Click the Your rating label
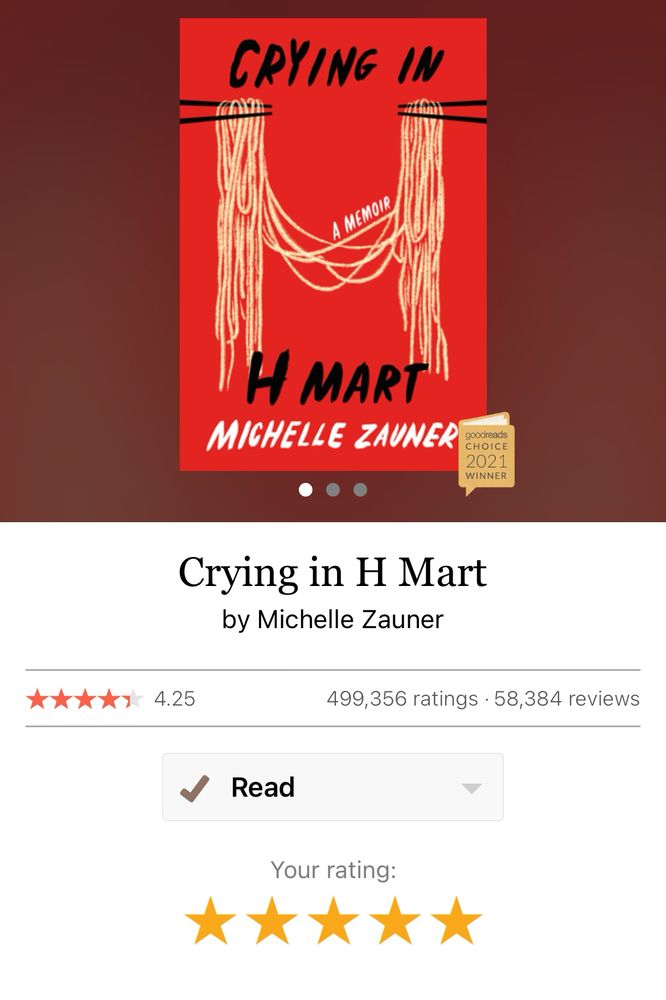This screenshot has height=1000, width=666. pos(333,870)
